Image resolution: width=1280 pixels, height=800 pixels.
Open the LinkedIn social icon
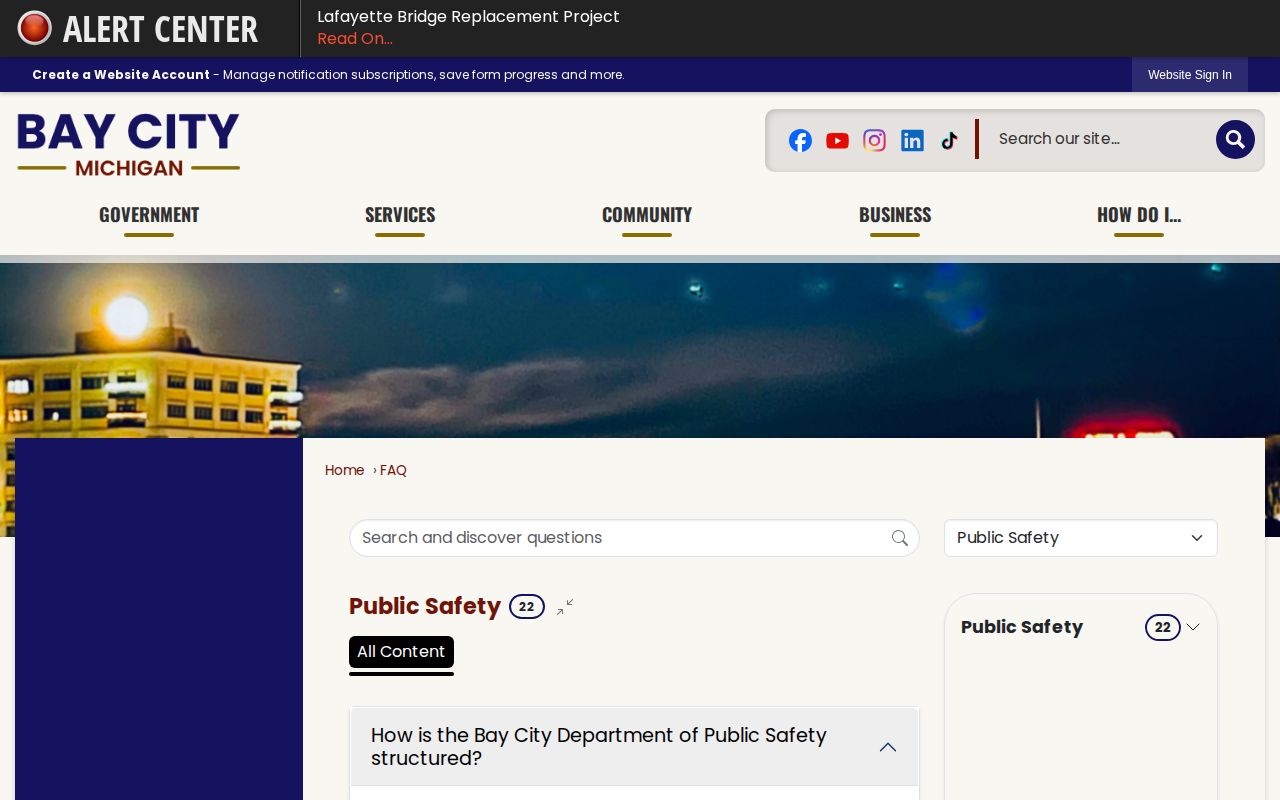pos(912,140)
